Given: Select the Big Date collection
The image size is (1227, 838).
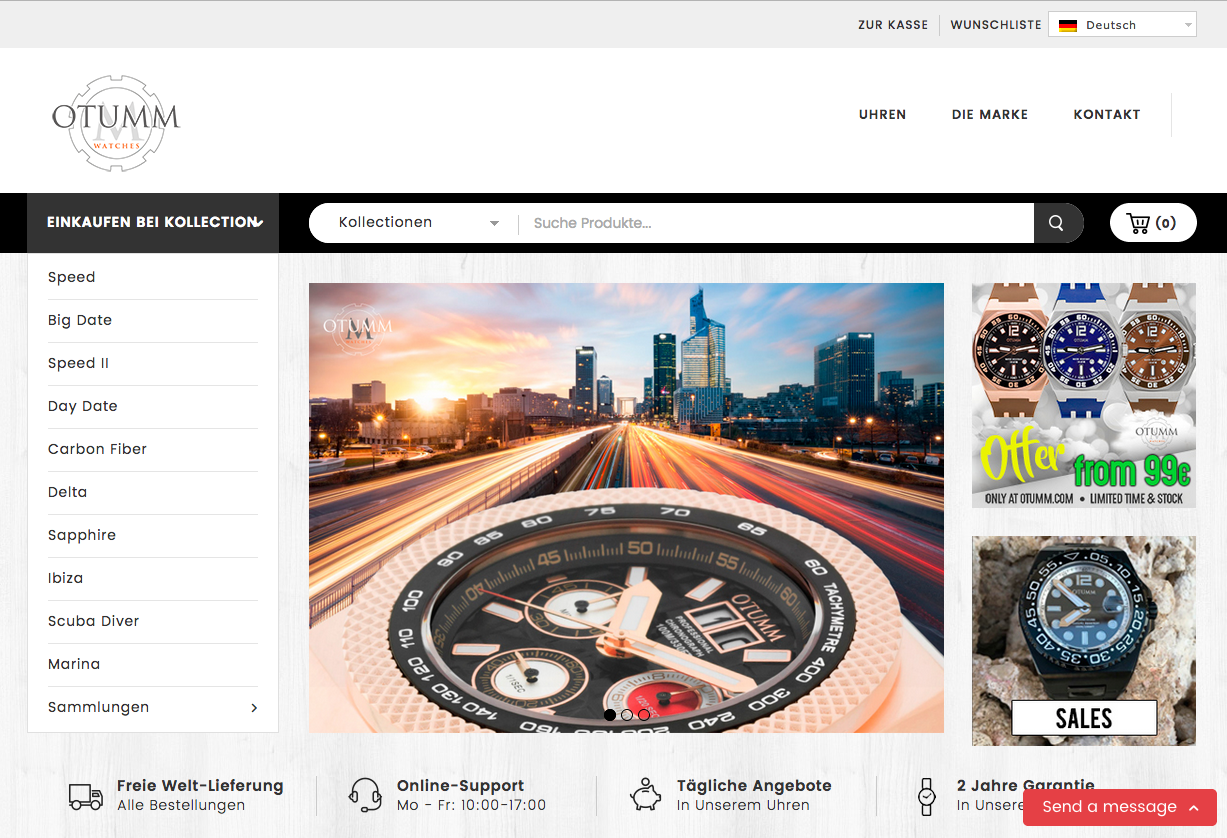Looking at the screenshot, I should point(80,320).
